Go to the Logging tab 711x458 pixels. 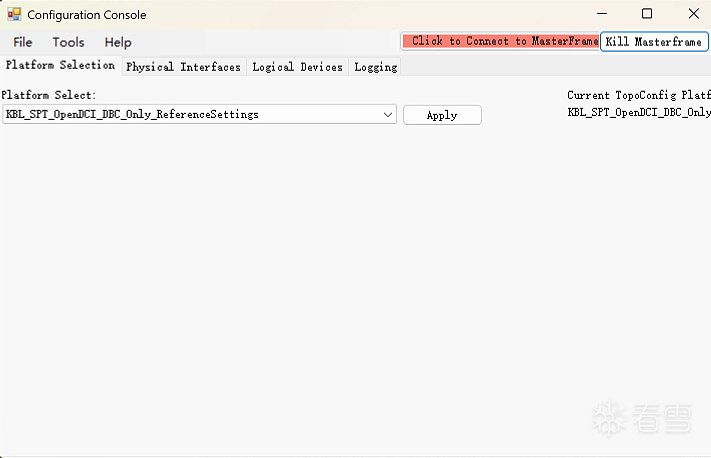coord(375,67)
